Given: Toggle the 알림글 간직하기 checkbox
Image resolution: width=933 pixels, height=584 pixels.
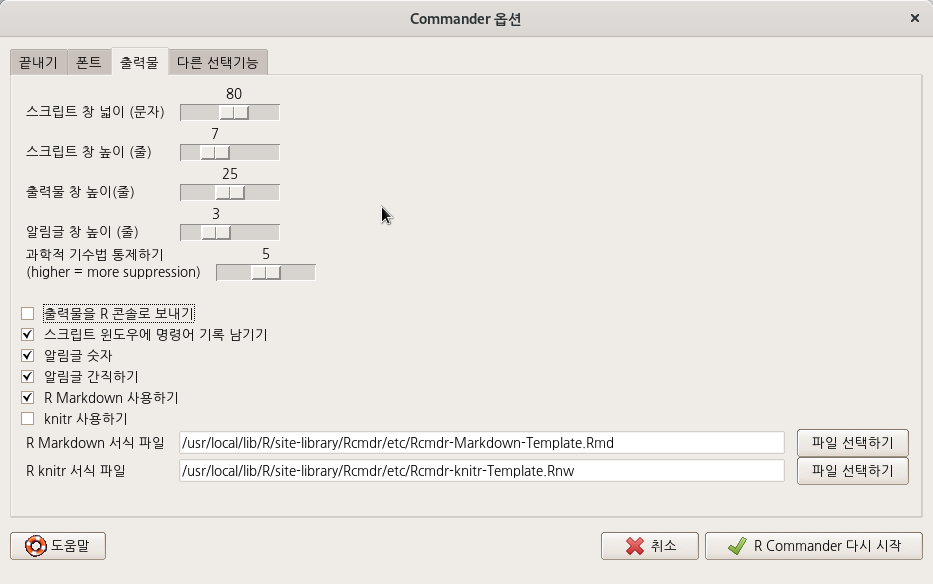Looking at the screenshot, I should tap(27, 376).
